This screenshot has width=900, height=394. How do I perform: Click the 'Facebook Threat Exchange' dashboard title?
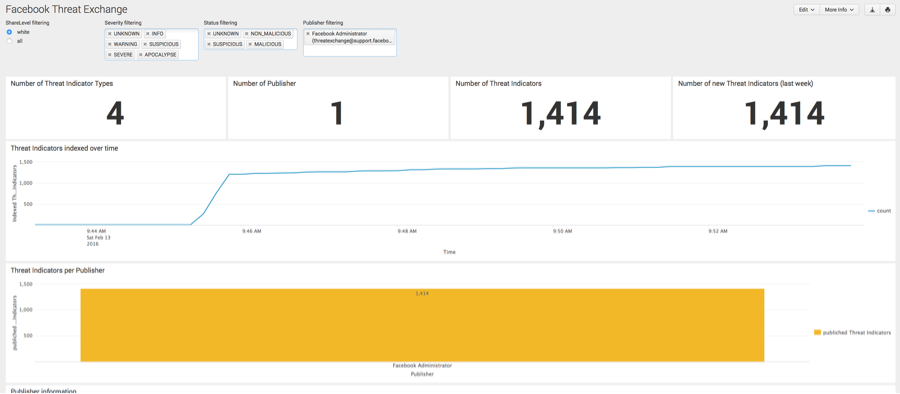pyautogui.click(x=67, y=9)
